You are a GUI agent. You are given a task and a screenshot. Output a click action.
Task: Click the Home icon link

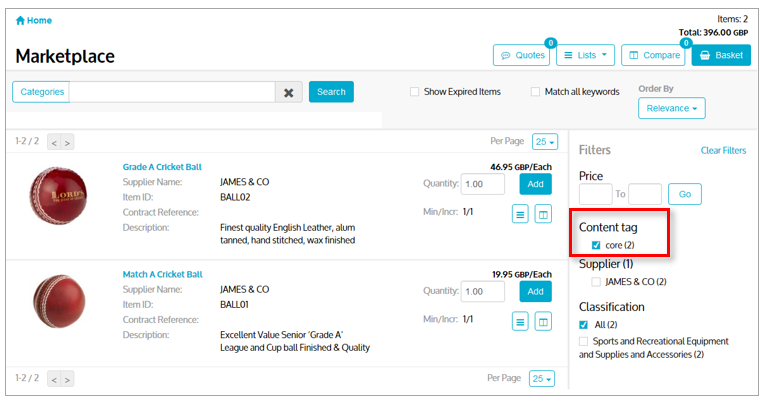click(34, 20)
